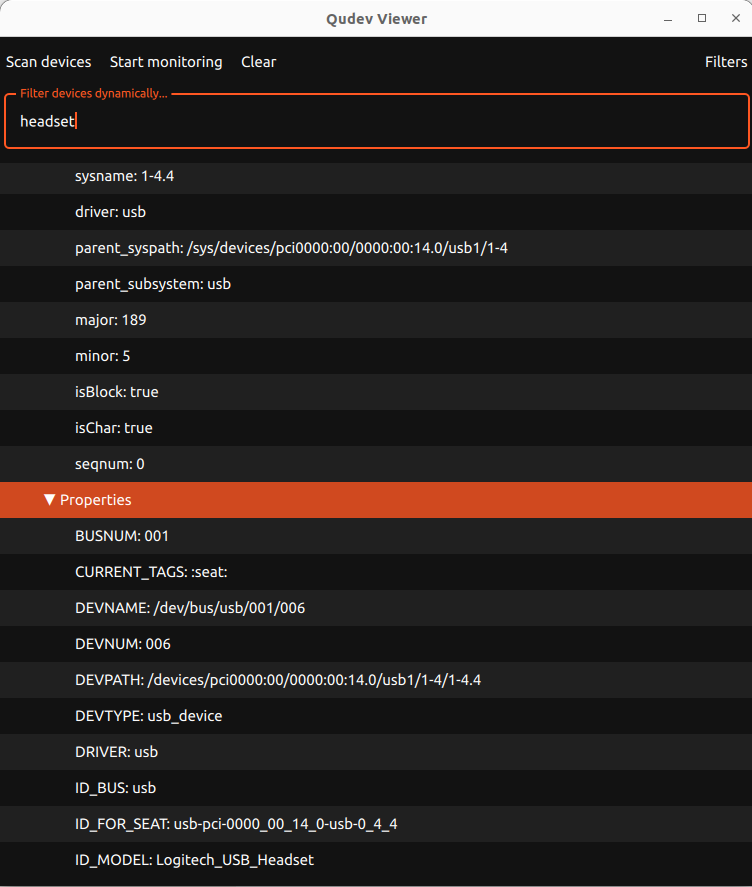Click the isChar: true row
This screenshot has width=752, height=887.
pos(114,428)
